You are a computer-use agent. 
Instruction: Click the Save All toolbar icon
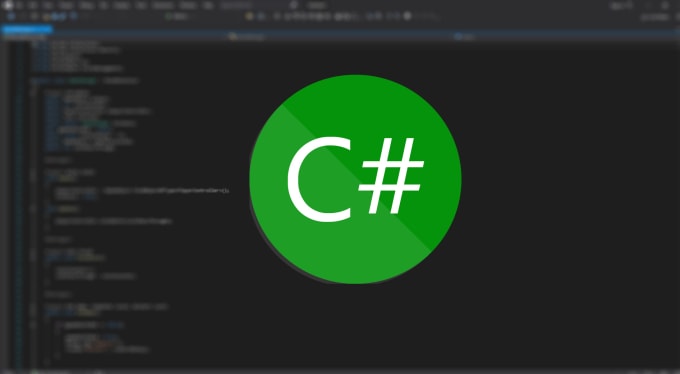61,16
